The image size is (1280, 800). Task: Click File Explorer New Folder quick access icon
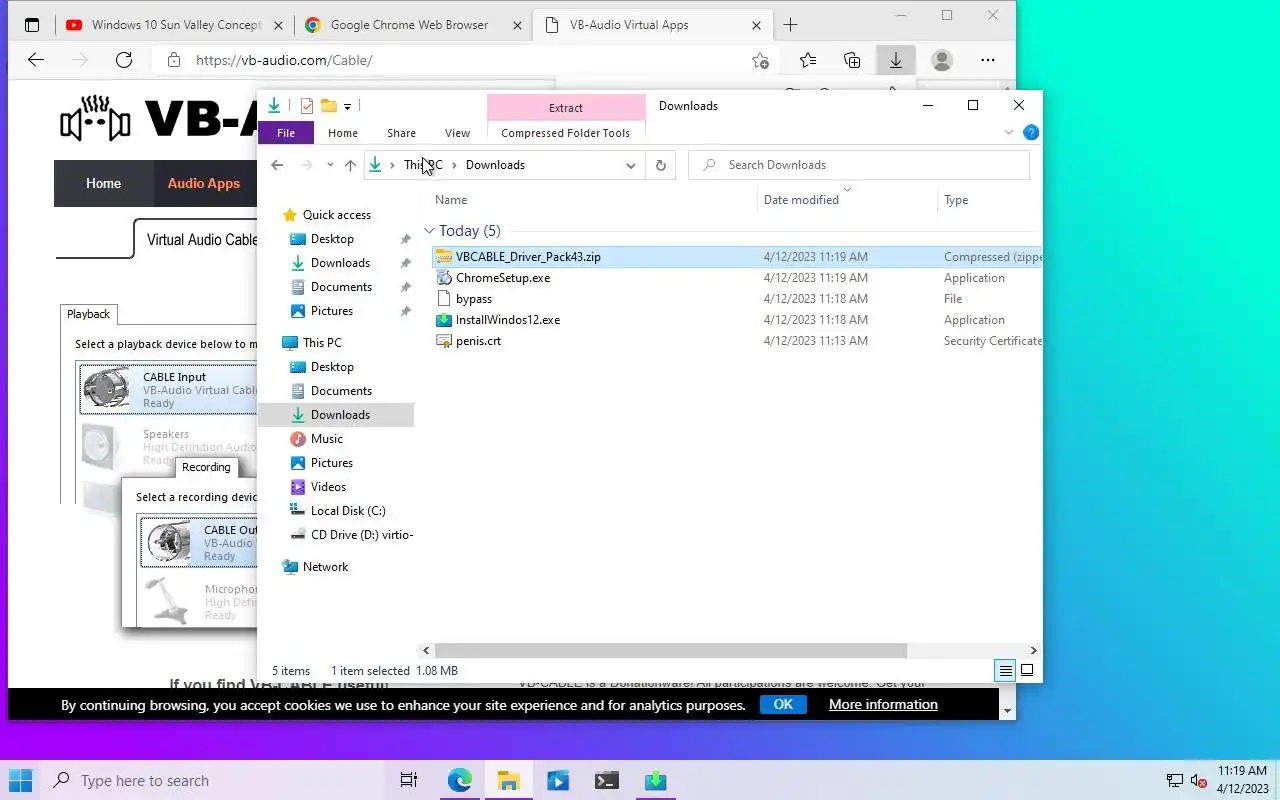click(328, 106)
